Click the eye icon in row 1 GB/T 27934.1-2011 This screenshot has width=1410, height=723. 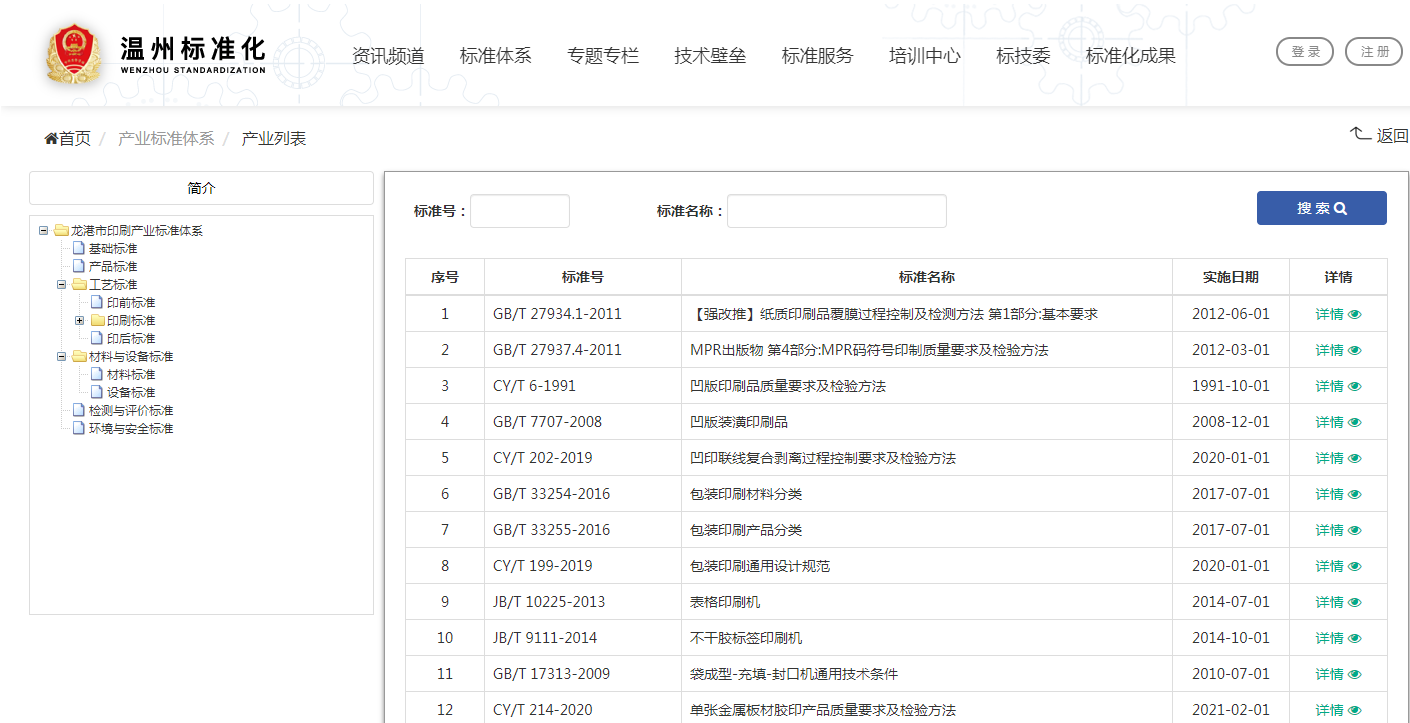(x=1355, y=314)
